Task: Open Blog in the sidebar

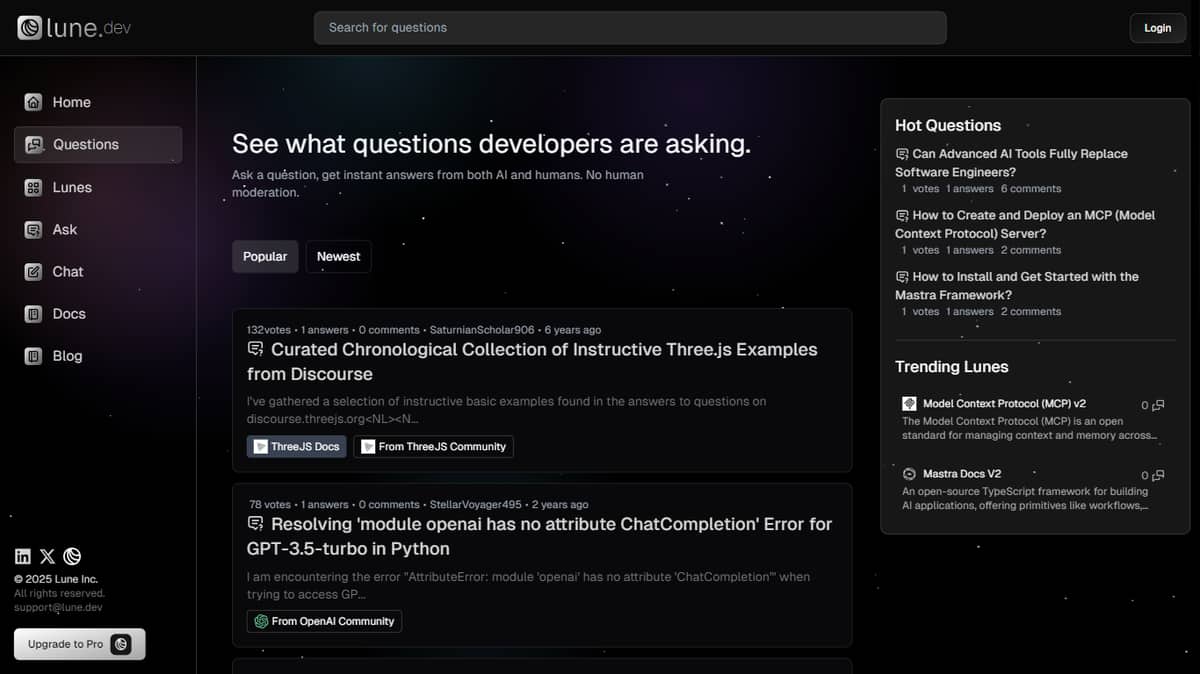Action: (x=98, y=355)
